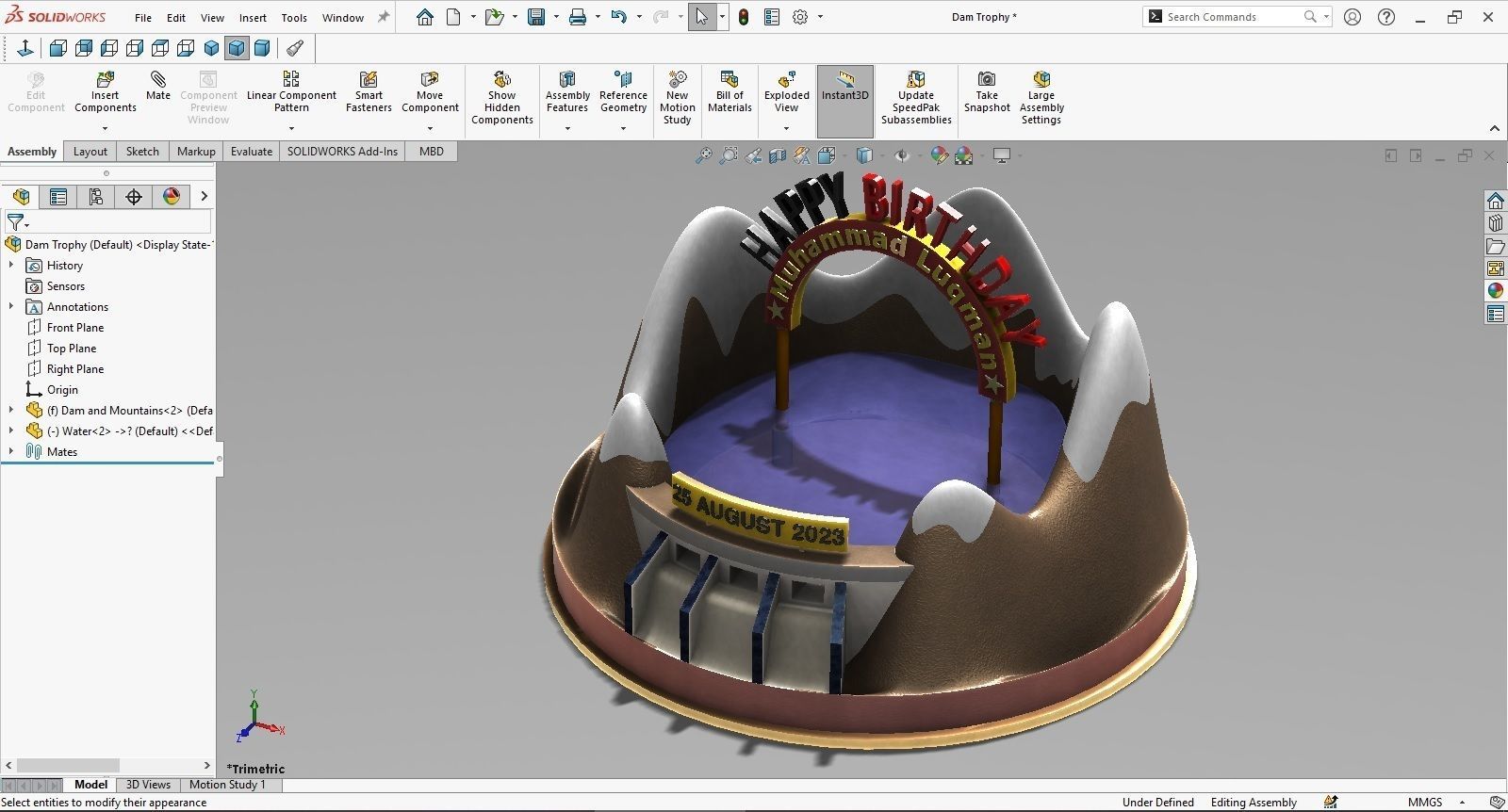Click the Search Commands field
1508x812 pixels.
point(1238,17)
